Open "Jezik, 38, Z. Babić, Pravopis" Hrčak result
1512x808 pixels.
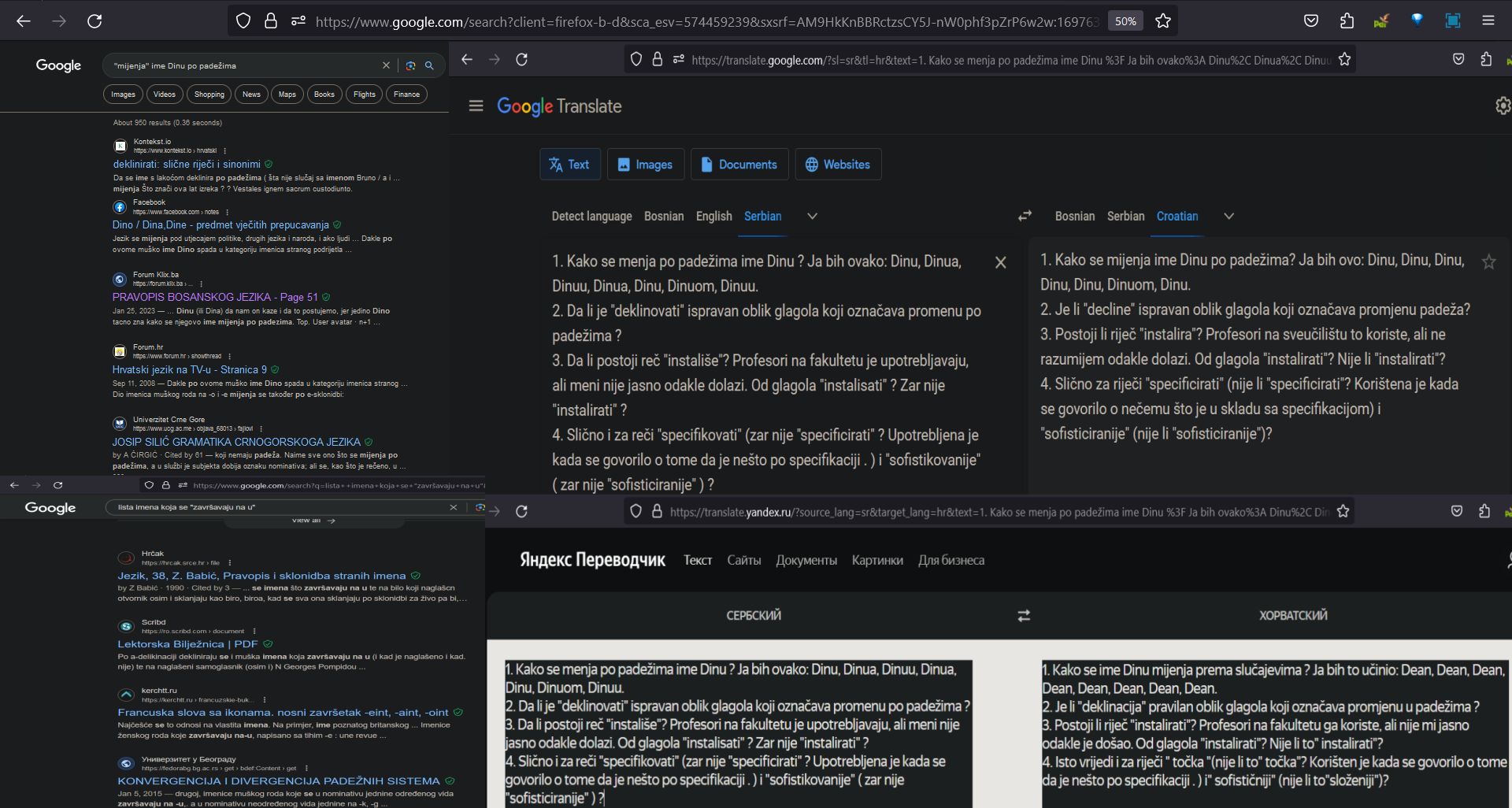(261, 576)
